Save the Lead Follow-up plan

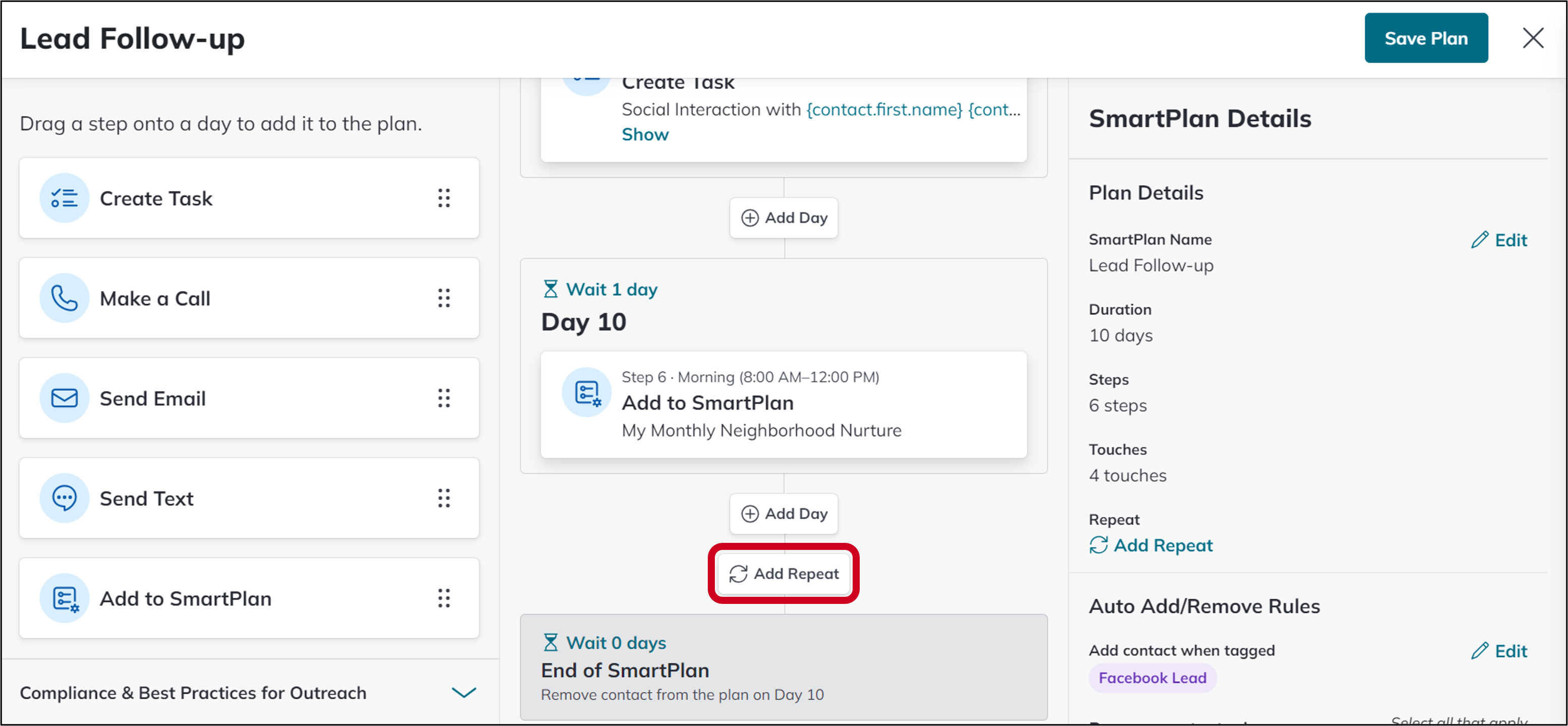click(1426, 38)
